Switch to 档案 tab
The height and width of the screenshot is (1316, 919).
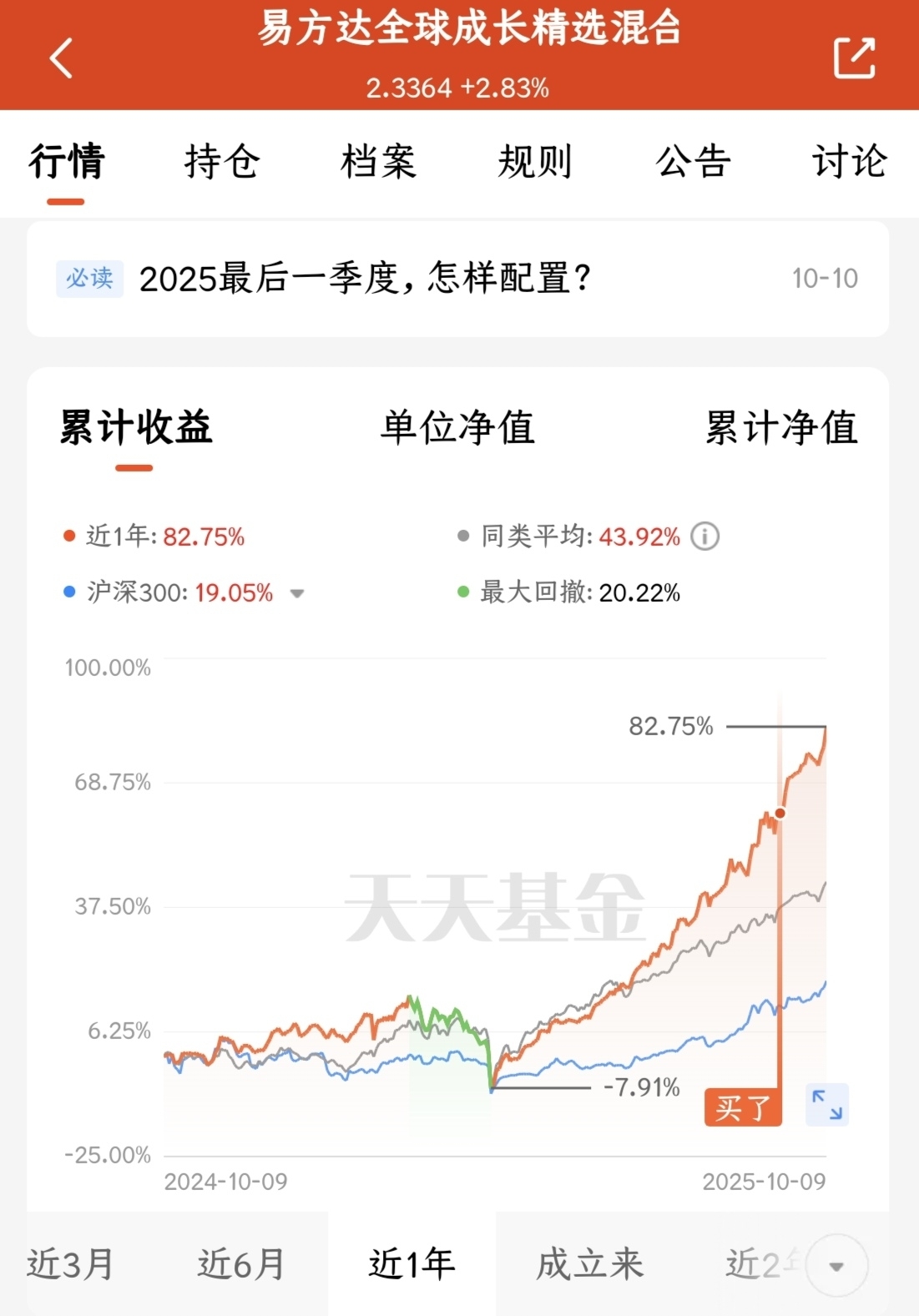[x=378, y=161]
